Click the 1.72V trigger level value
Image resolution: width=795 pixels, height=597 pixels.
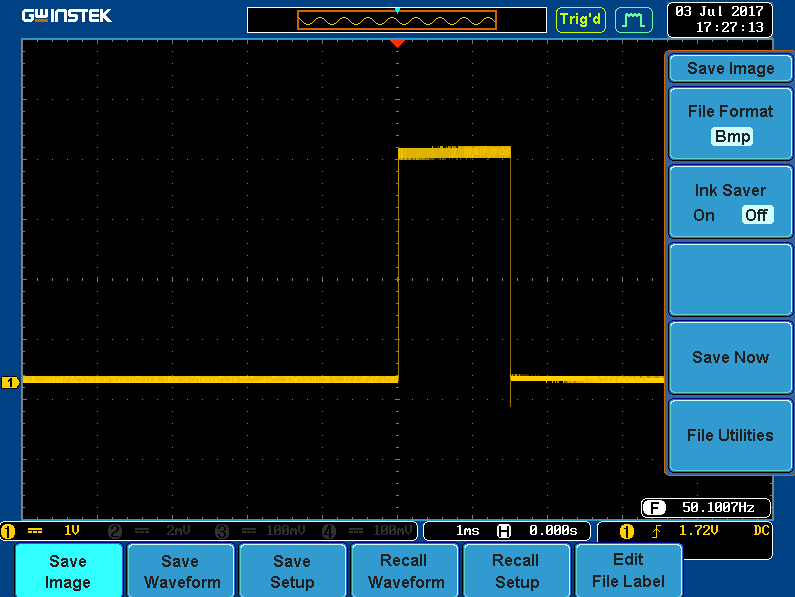[x=699, y=531]
